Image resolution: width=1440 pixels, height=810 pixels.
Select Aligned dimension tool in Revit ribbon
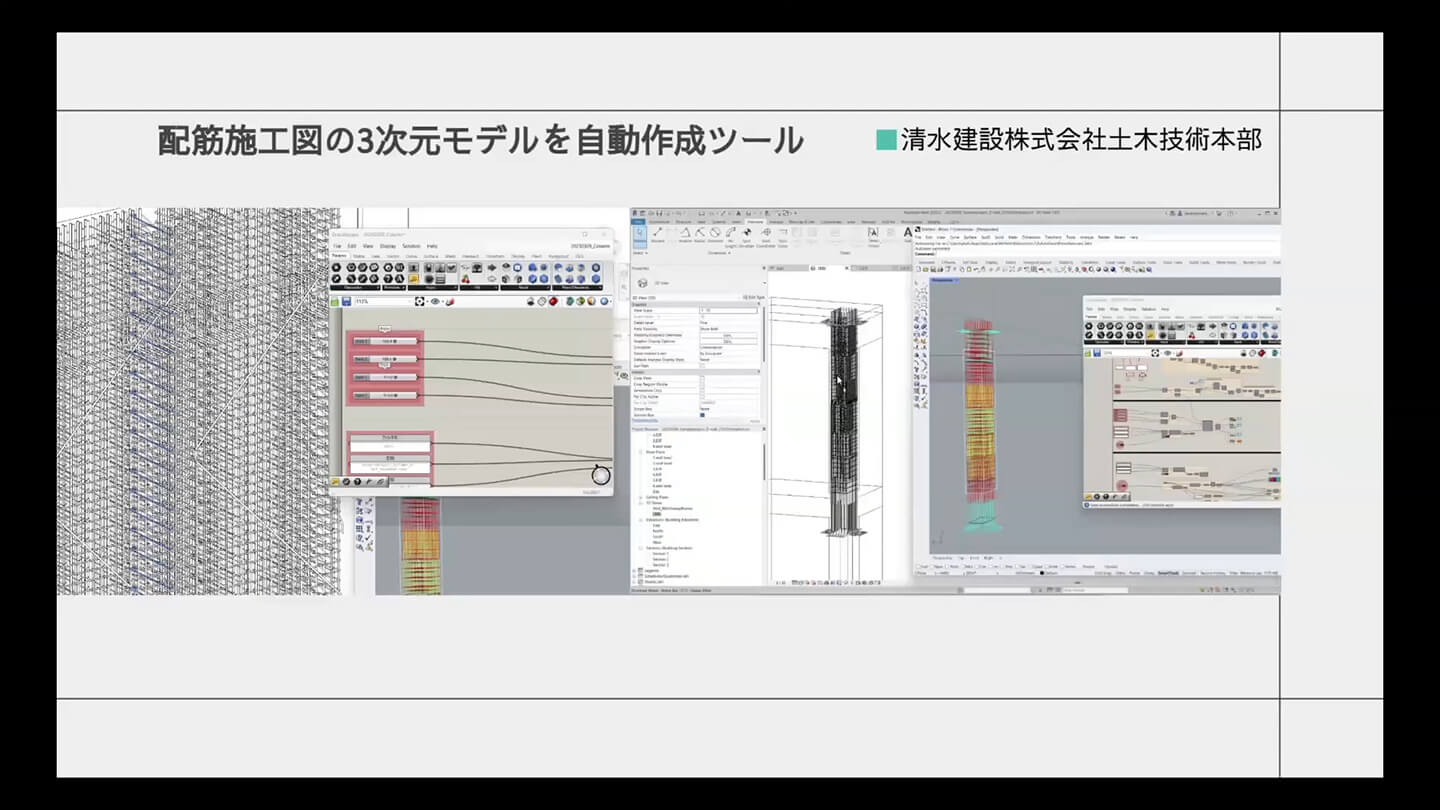(x=658, y=234)
